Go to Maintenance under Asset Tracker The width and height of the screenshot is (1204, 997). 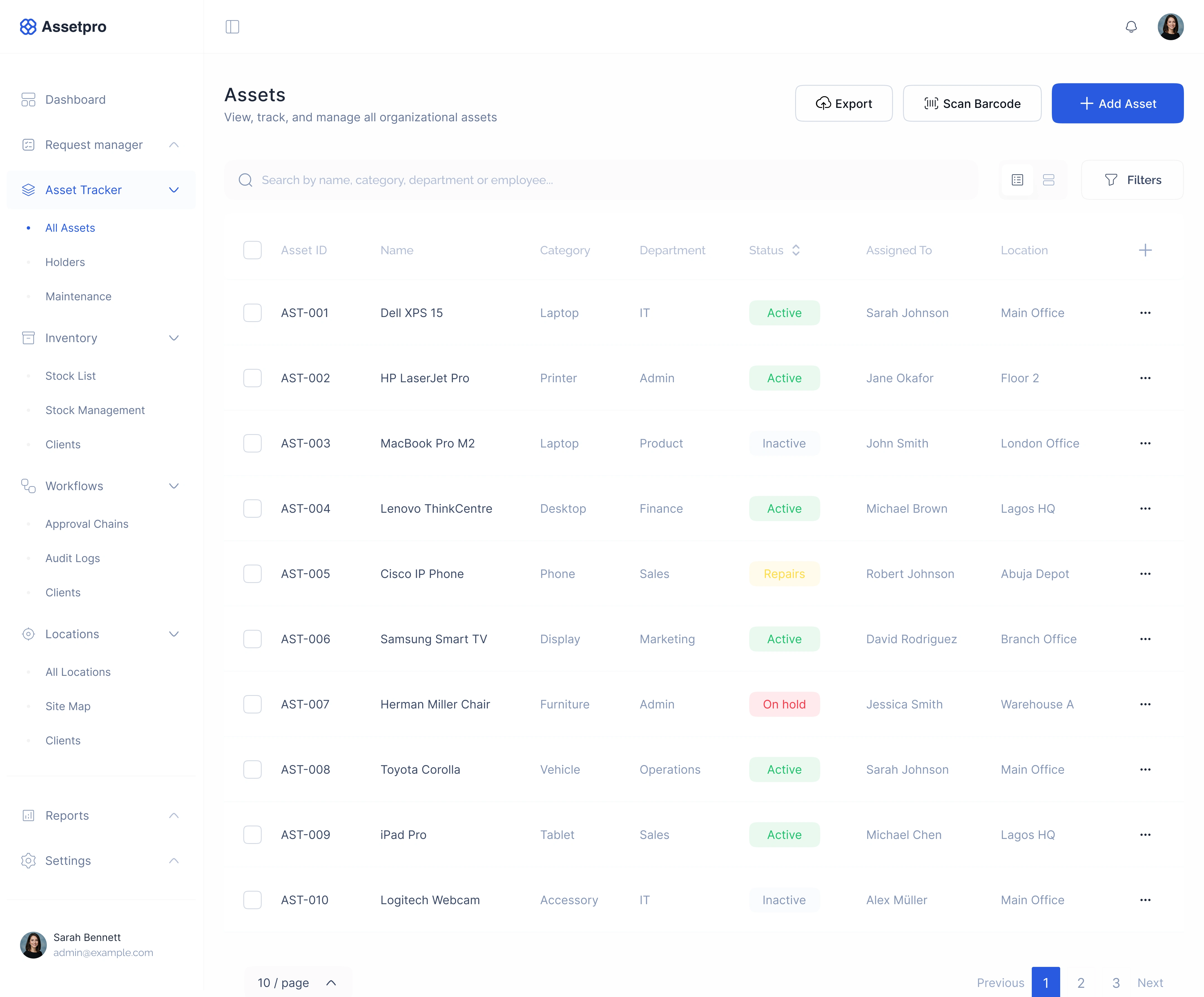(79, 297)
